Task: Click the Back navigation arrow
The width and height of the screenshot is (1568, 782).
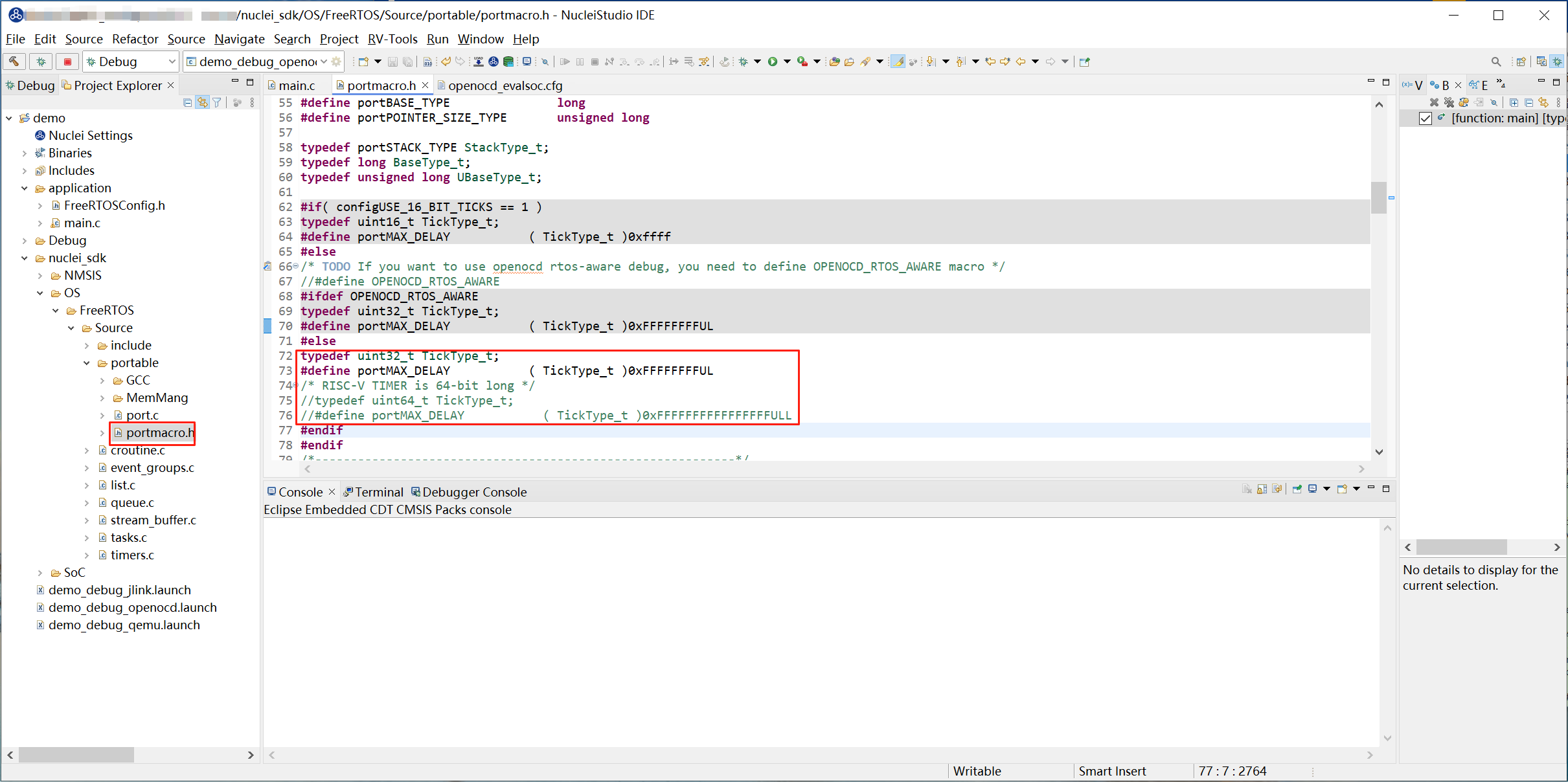Action: (1021, 61)
